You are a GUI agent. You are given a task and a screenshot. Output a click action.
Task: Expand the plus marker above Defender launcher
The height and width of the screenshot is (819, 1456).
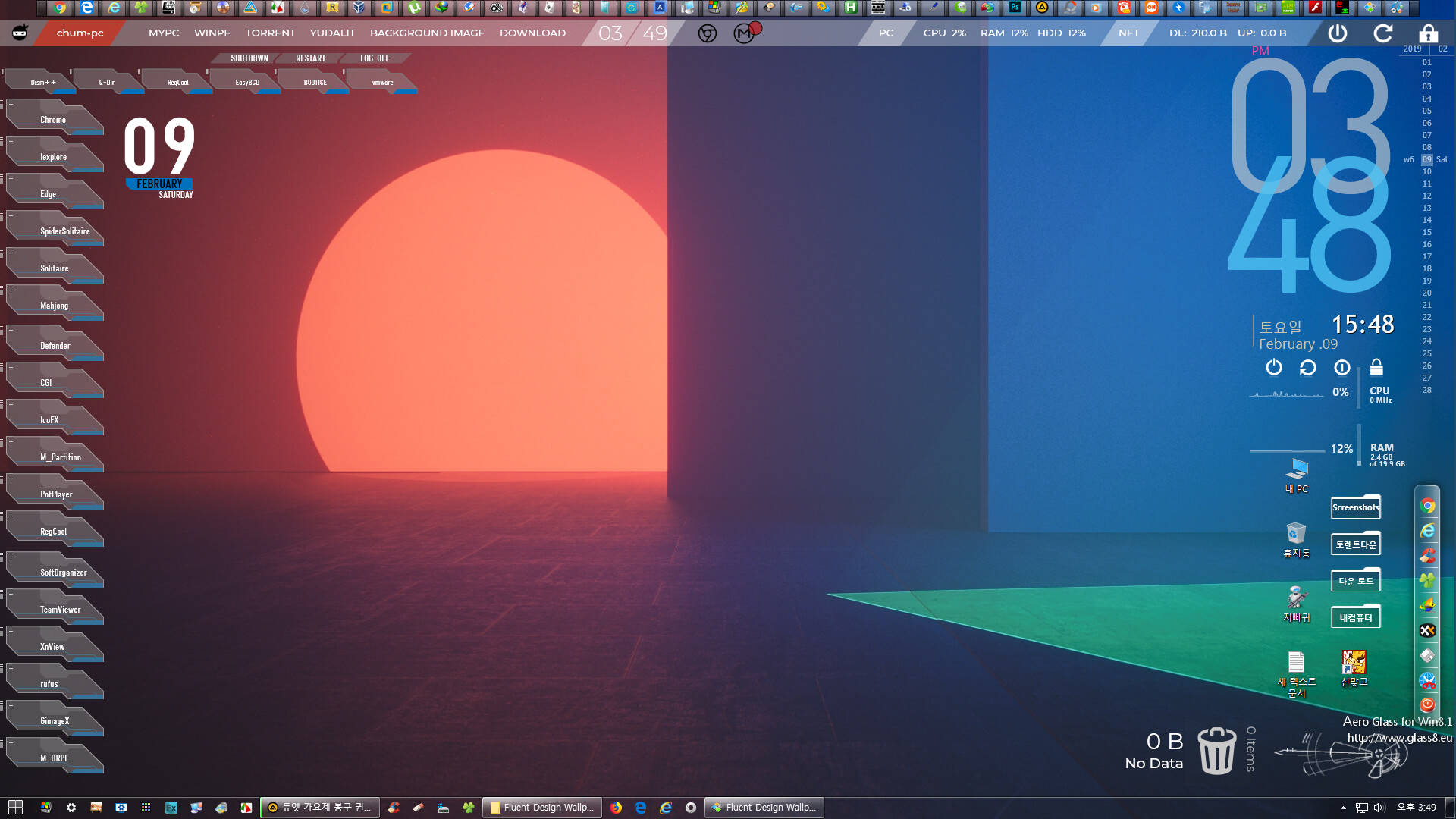pyautogui.click(x=11, y=330)
